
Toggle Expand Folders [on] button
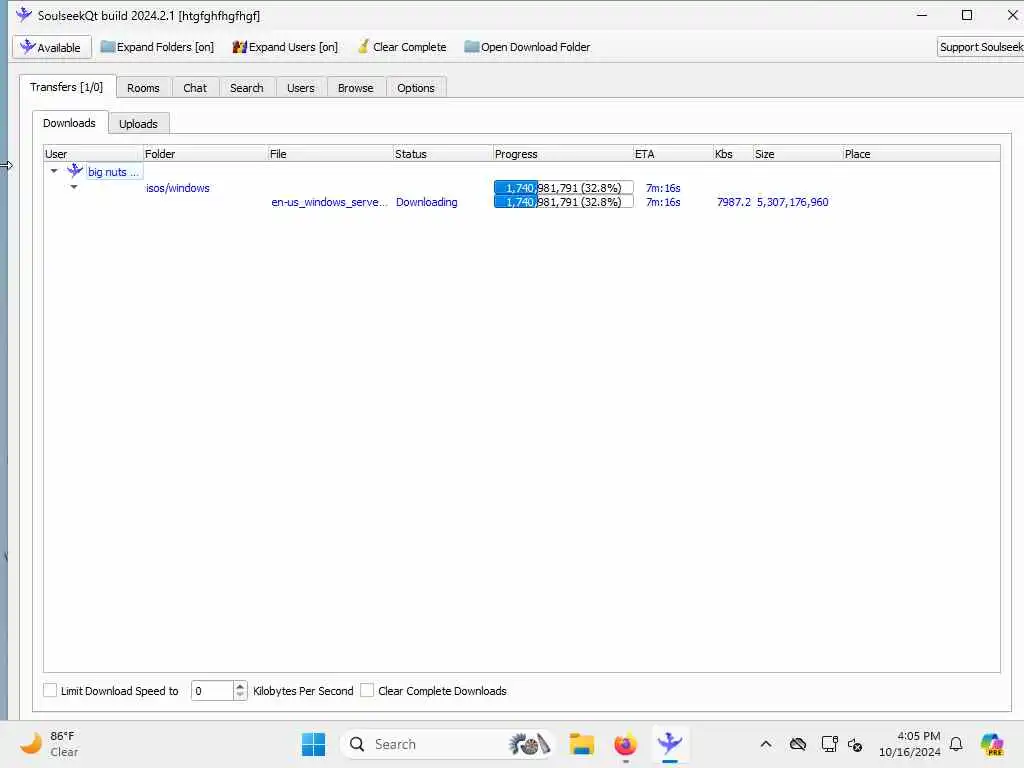click(157, 47)
